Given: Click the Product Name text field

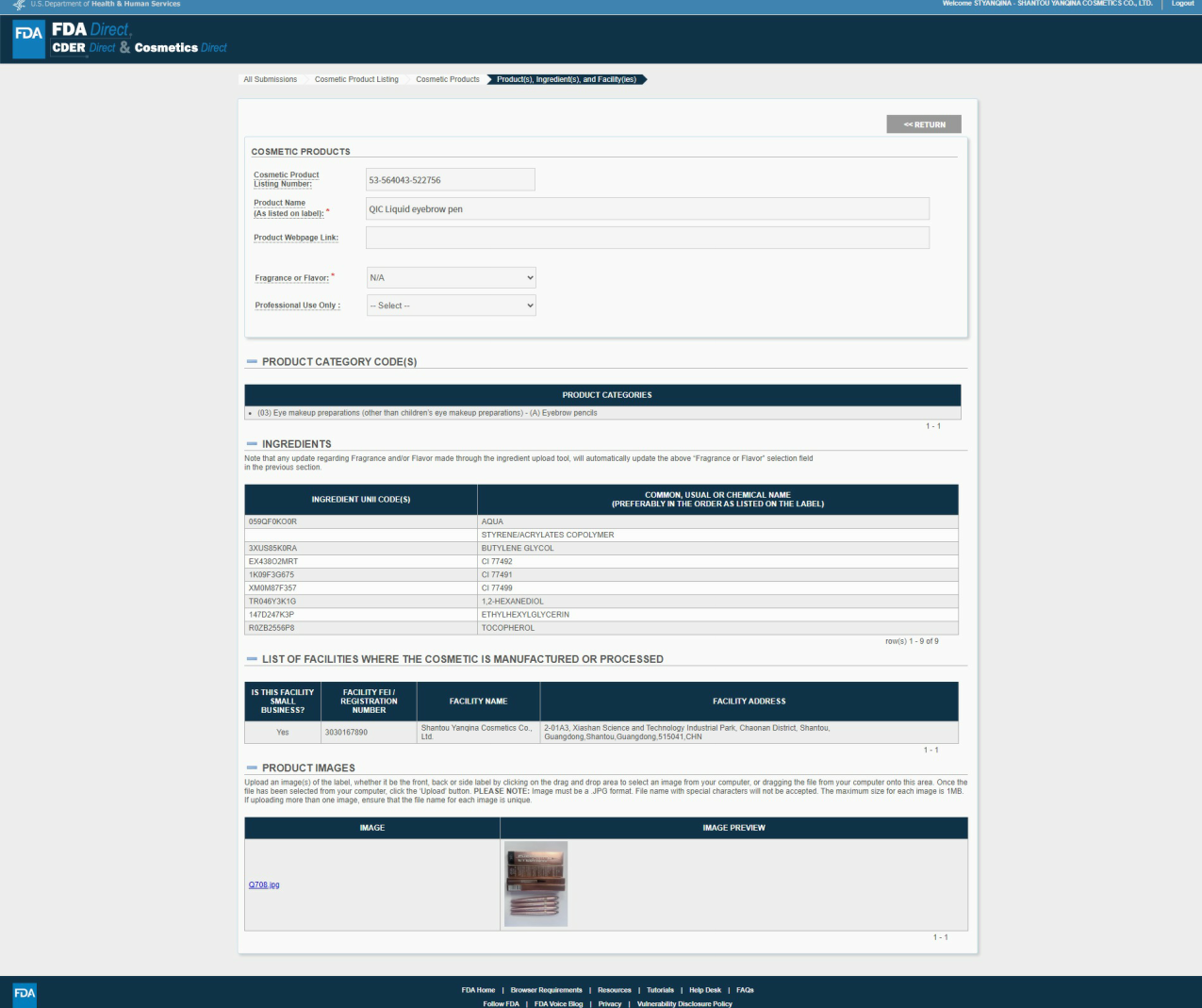Looking at the screenshot, I should coord(647,209).
